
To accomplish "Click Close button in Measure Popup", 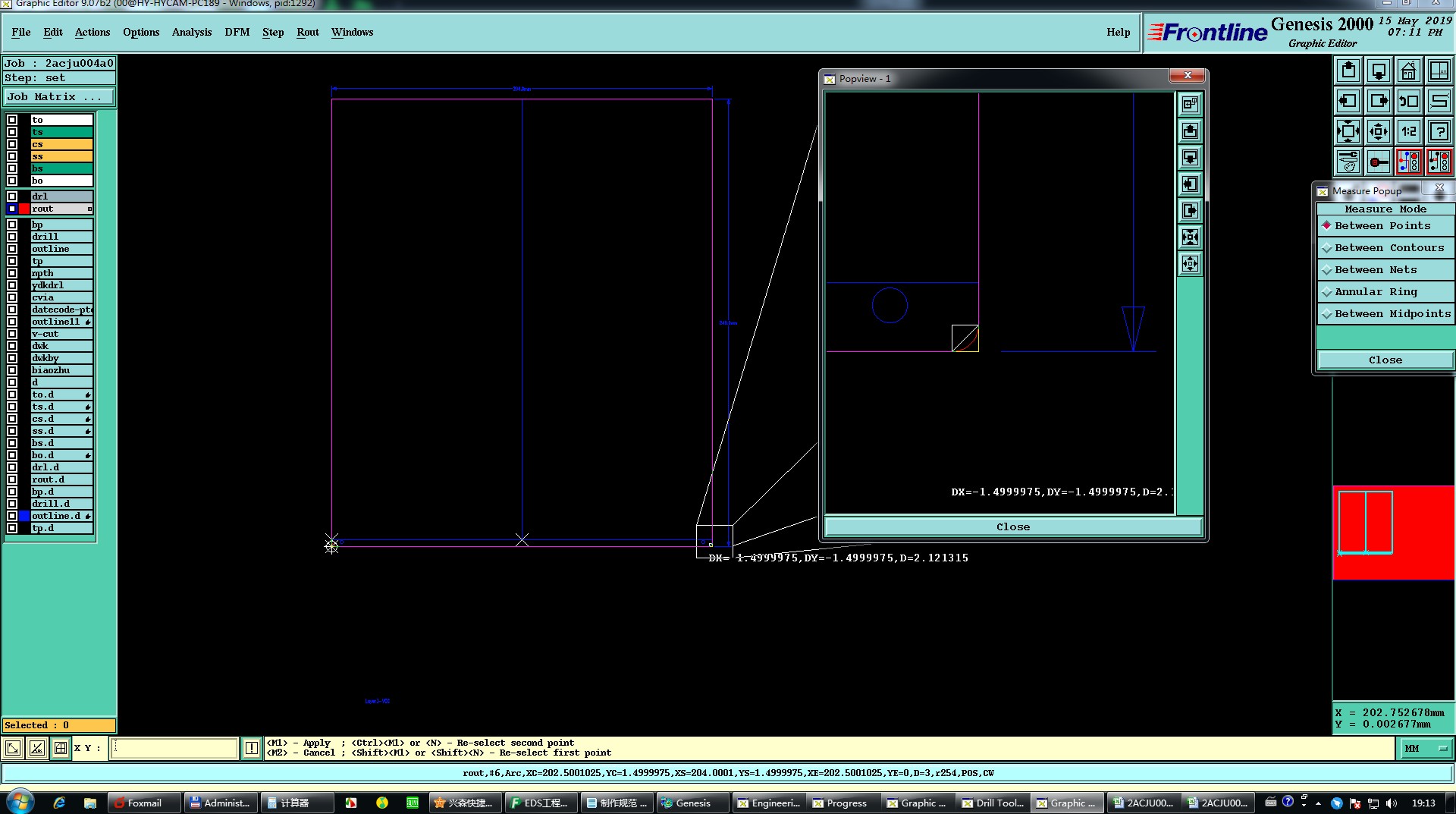I will [x=1385, y=360].
